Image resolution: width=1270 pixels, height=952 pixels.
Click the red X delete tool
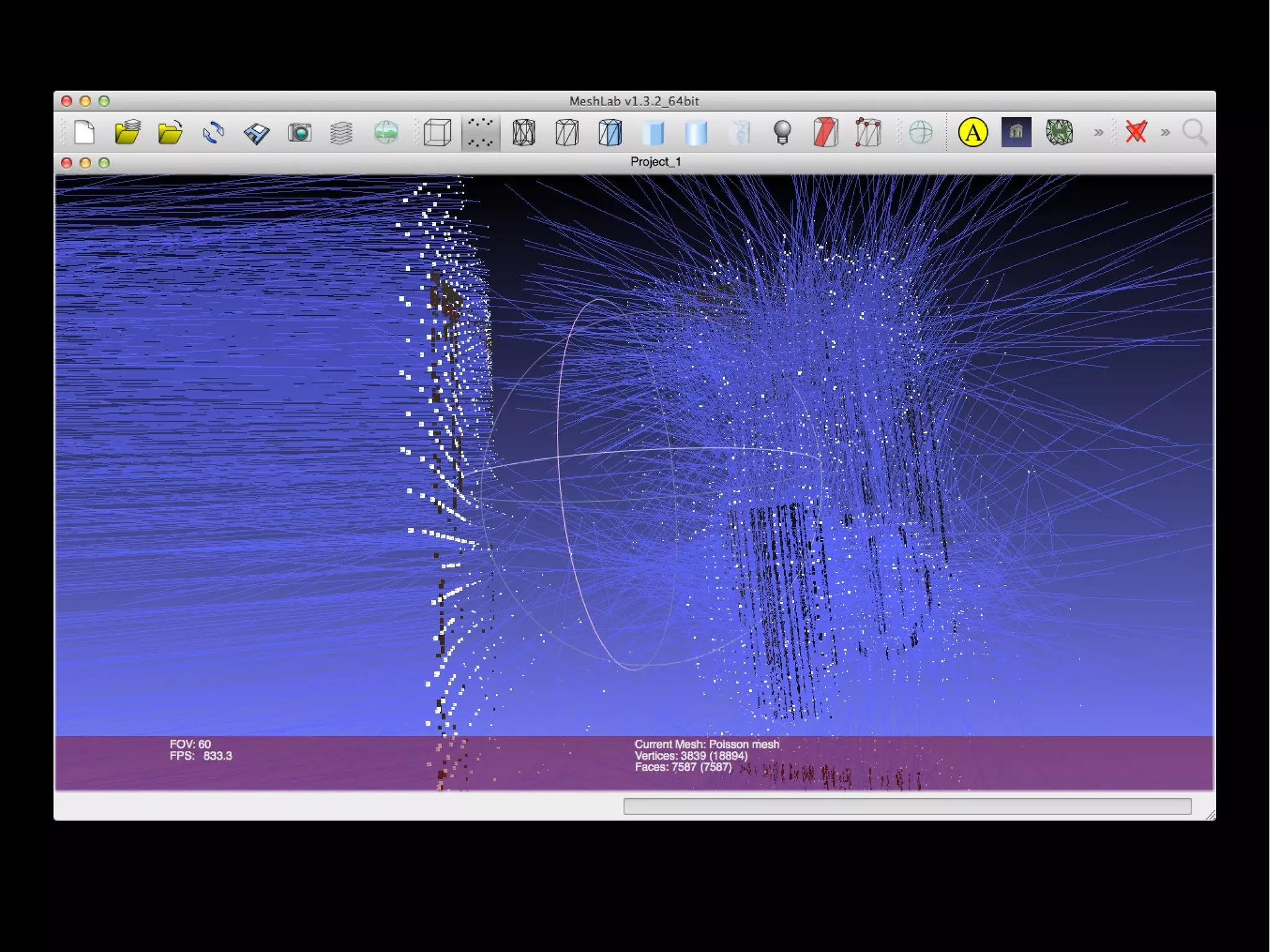1136,132
